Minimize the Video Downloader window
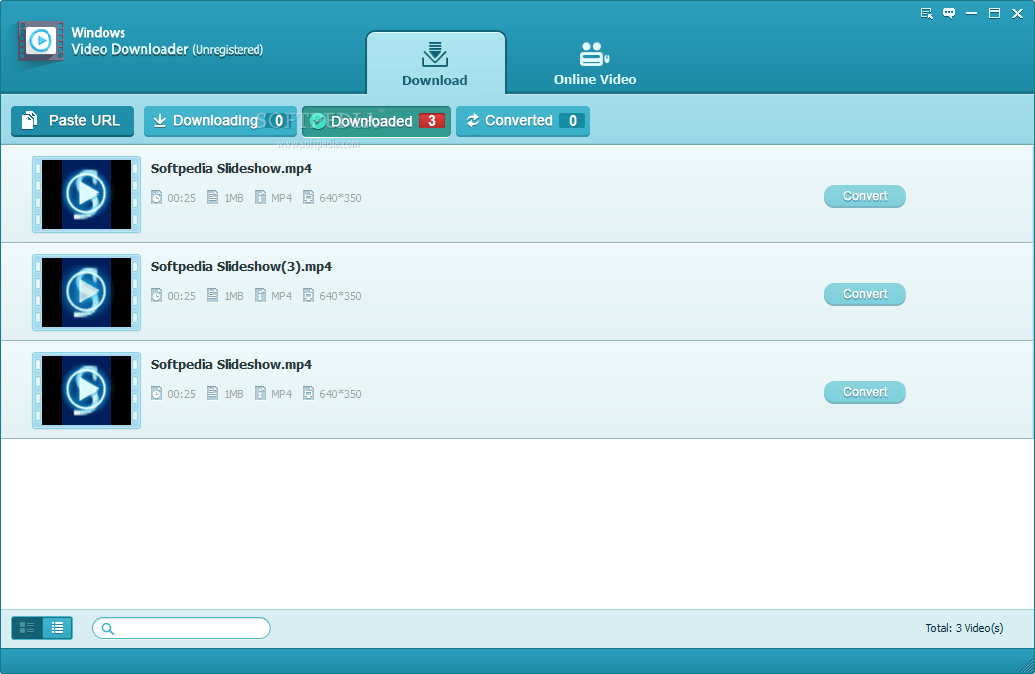1035x674 pixels. [x=971, y=13]
